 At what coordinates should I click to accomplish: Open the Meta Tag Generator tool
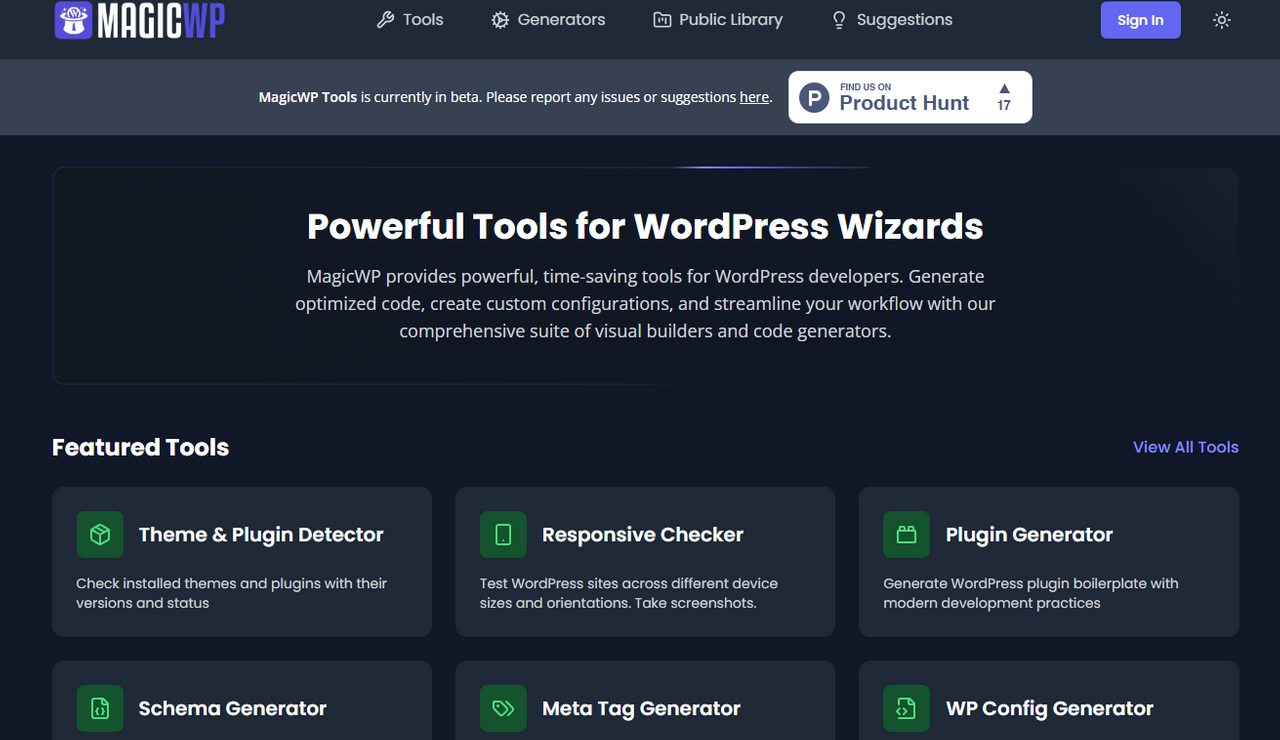645,700
